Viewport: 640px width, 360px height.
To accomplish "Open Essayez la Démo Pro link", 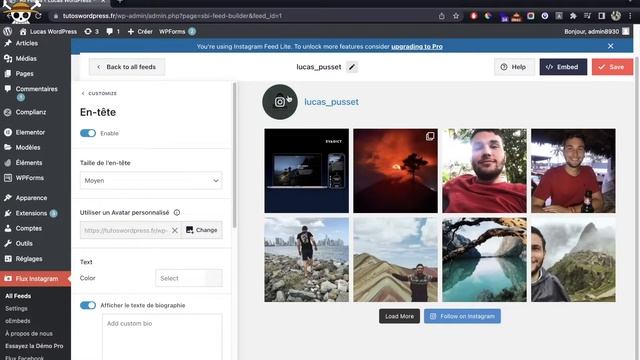I will (x=34, y=346).
